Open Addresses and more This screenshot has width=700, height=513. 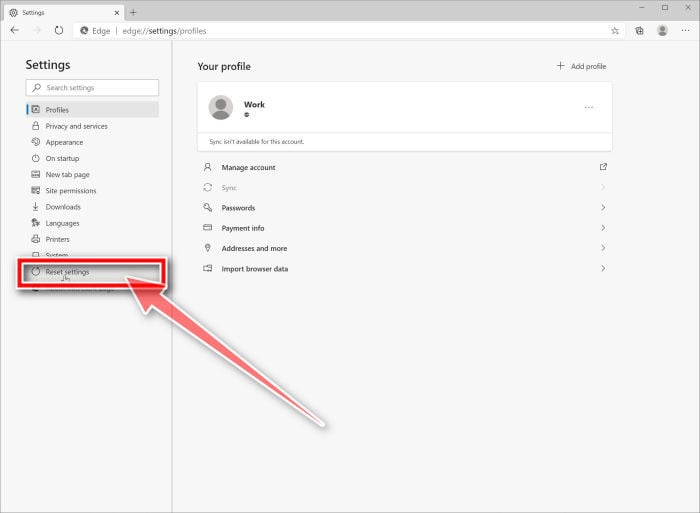pyautogui.click(x=405, y=248)
